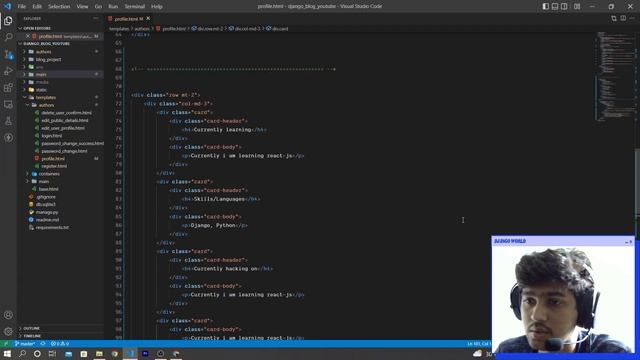Open the Accounts menu icon
640x360 pixels.
tap(8, 315)
